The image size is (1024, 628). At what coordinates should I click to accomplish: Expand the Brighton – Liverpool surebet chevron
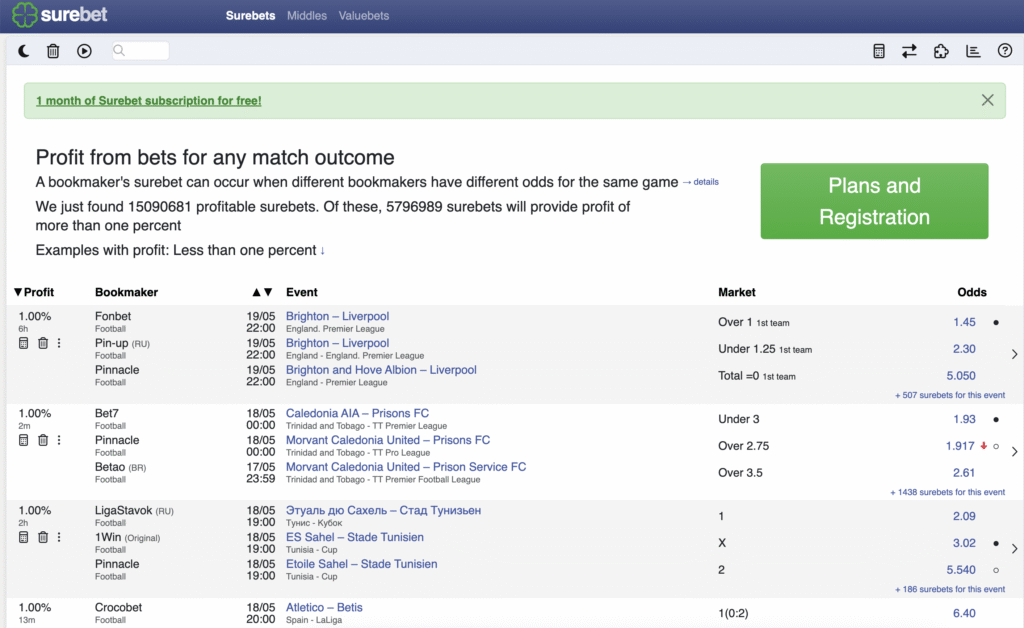1014,354
